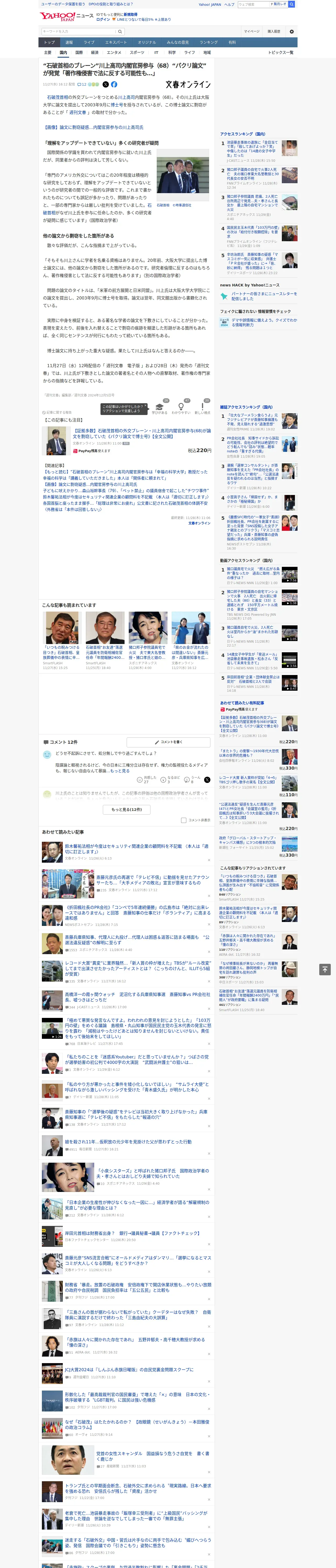This screenshot has height=1568, width=336.
Task: Share first comment on X
Action: click(207, 780)
